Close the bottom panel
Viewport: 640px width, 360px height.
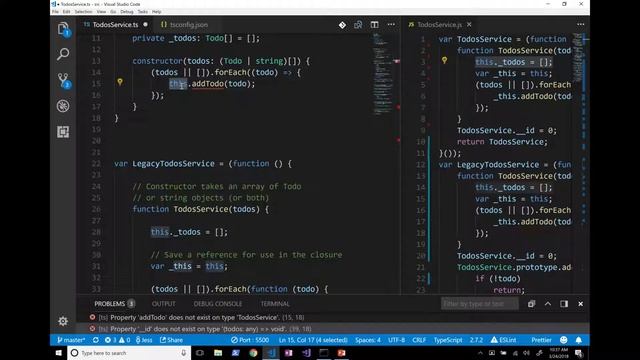[x=580, y=304]
